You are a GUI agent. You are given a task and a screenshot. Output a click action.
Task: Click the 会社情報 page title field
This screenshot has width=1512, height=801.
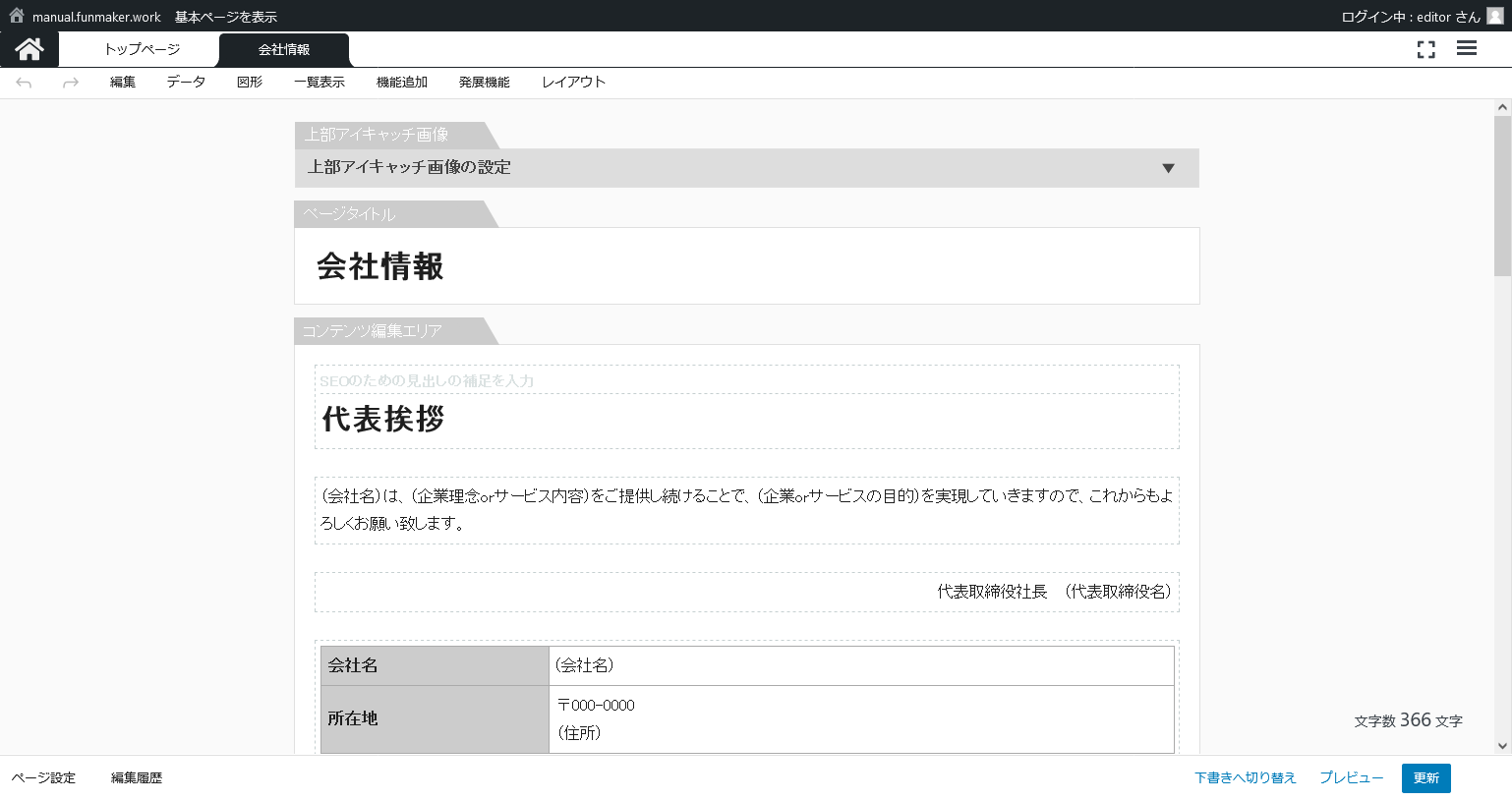[x=747, y=266]
